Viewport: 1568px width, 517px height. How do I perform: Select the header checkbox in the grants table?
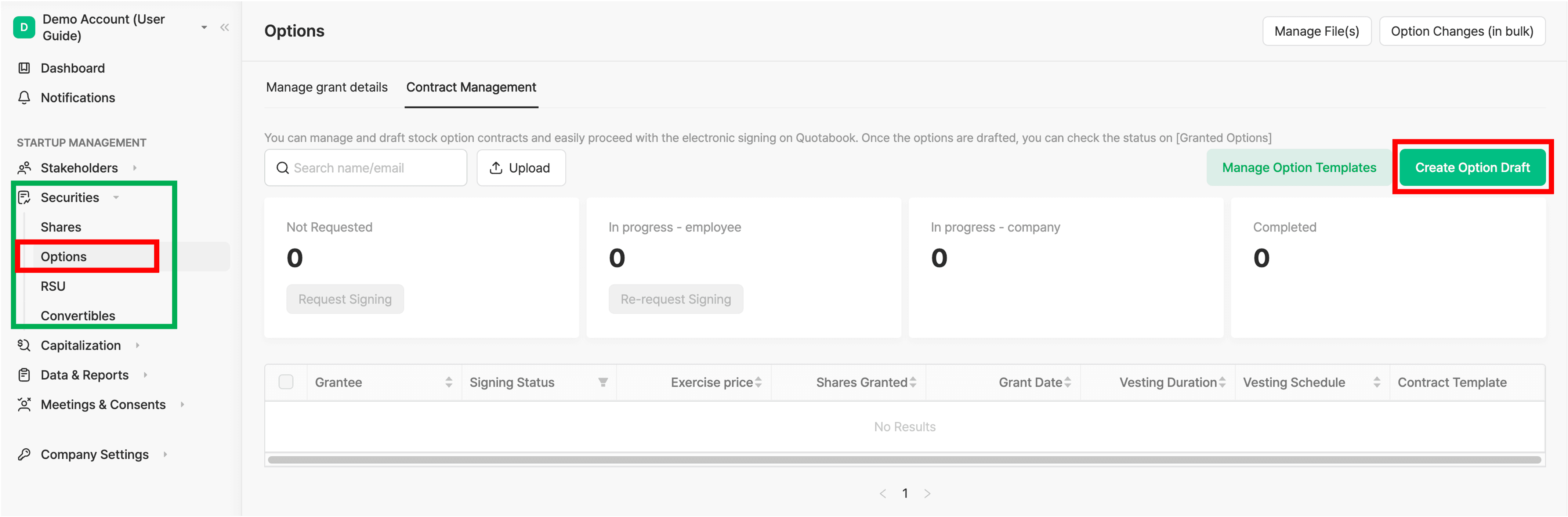(x=286, y=382)
